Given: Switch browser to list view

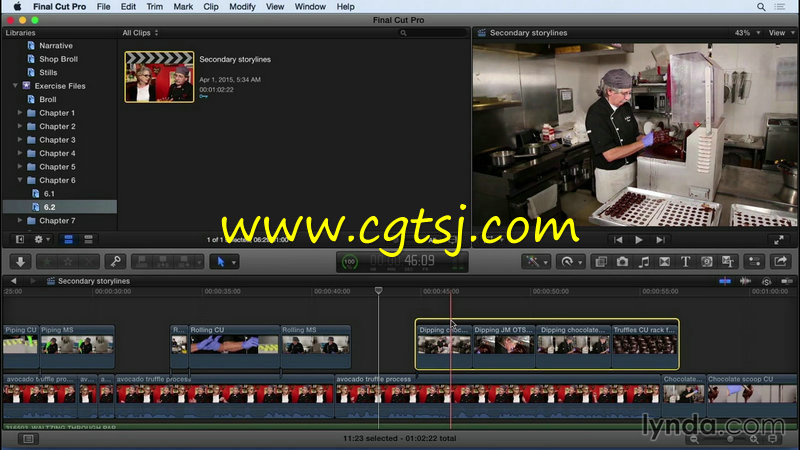Looking at the screenshot, I should coord(88,239).
